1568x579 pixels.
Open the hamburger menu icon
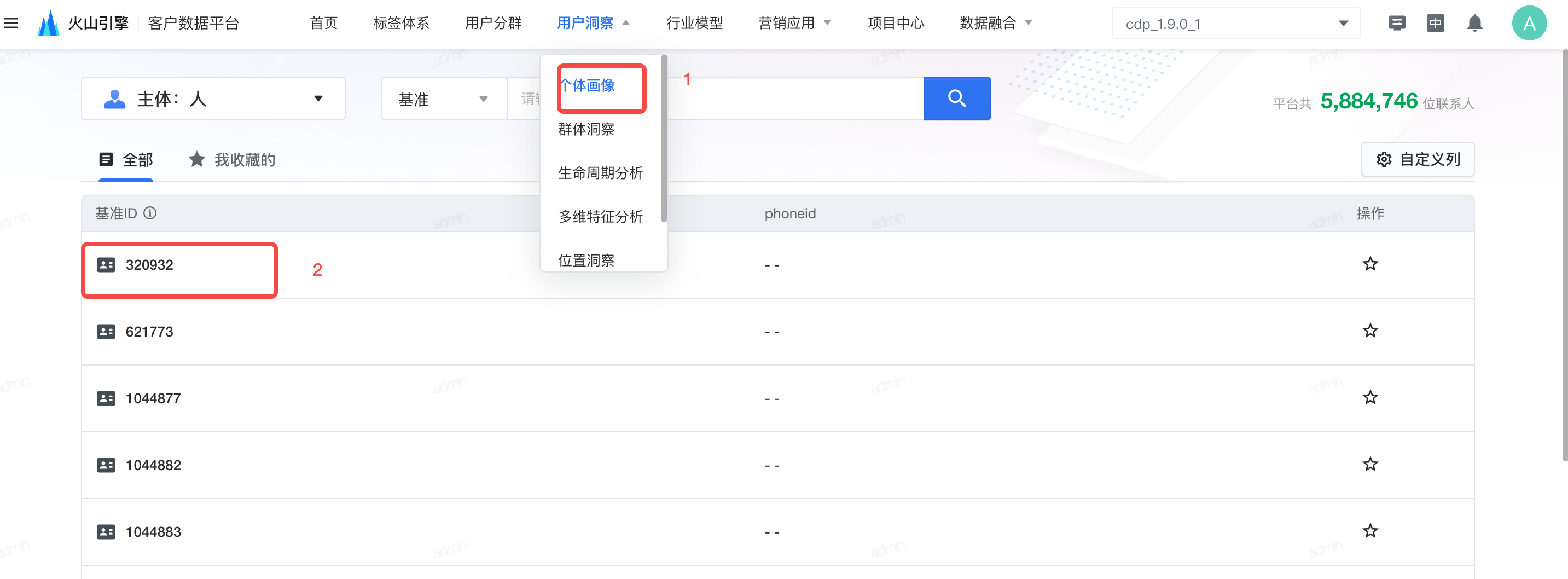(x=11, y=23)
